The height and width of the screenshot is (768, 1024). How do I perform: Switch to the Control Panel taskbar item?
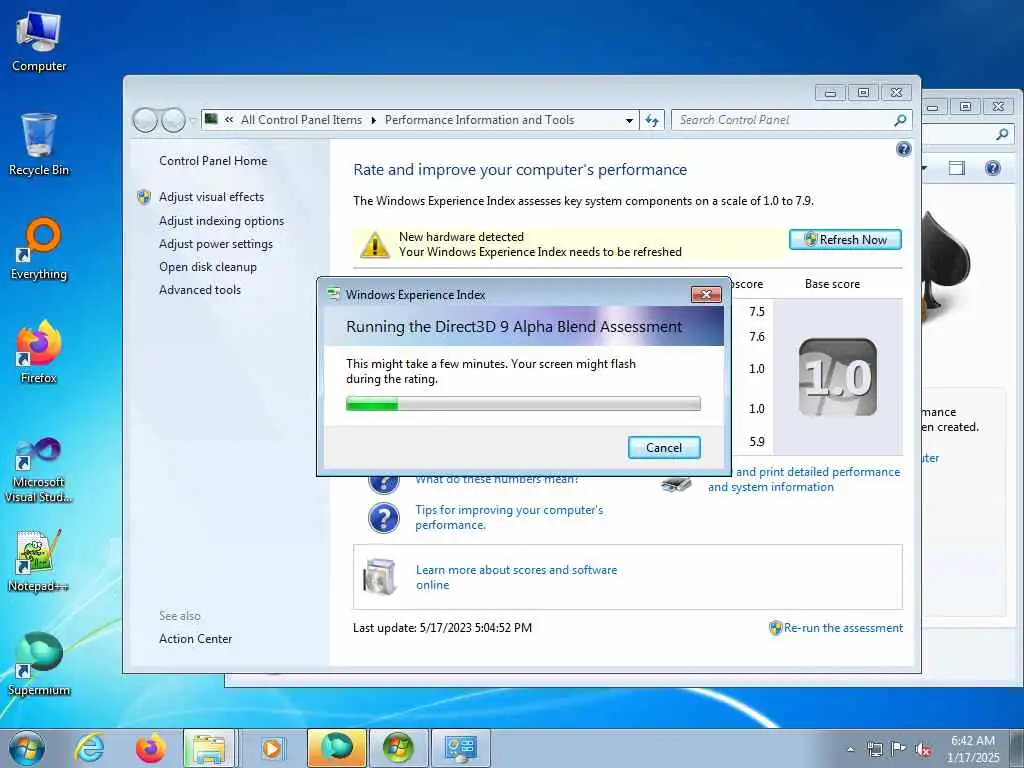point(460,748)
